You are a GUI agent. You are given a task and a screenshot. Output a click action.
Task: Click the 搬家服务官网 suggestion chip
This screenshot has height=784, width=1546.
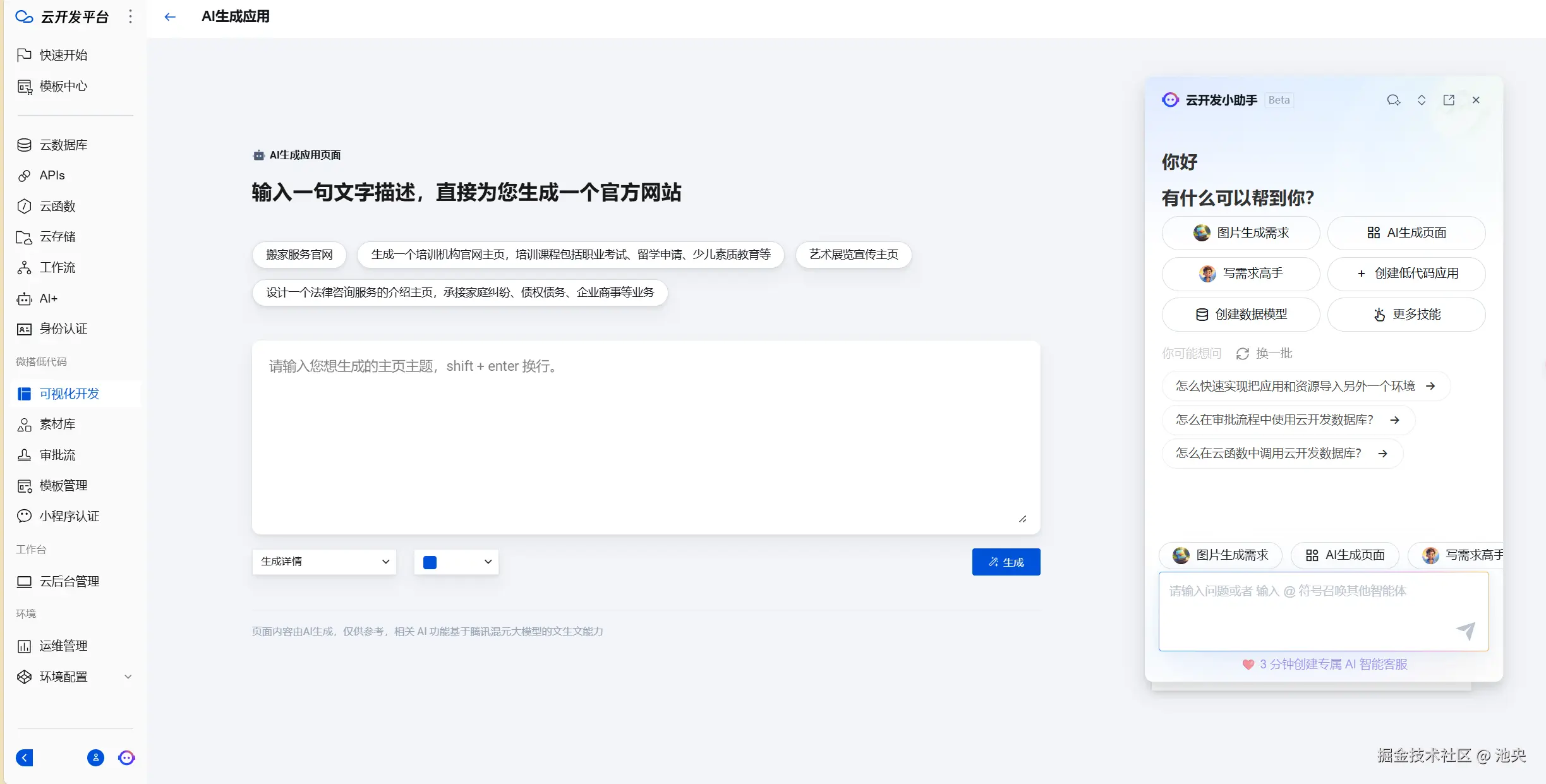(x=299, y=255)
